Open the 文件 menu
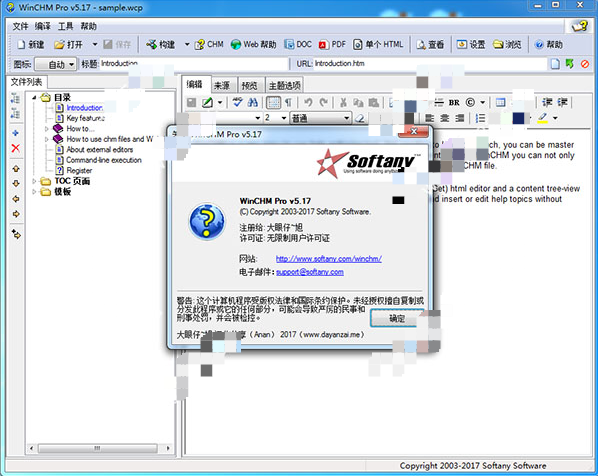The width and height of the screenshot is (598, 476). point(20,26)
